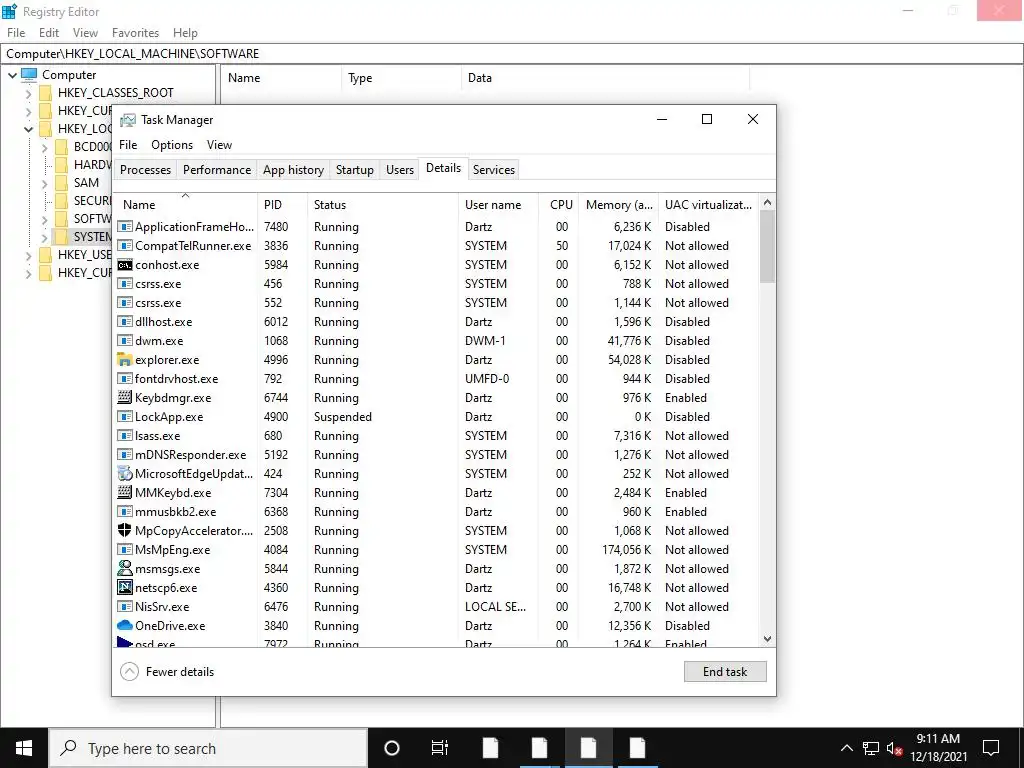Click the Task Manager title bar icon
Image resolution: width=1024 pixels, height=768 pixels.
click(x=128, y=120)
